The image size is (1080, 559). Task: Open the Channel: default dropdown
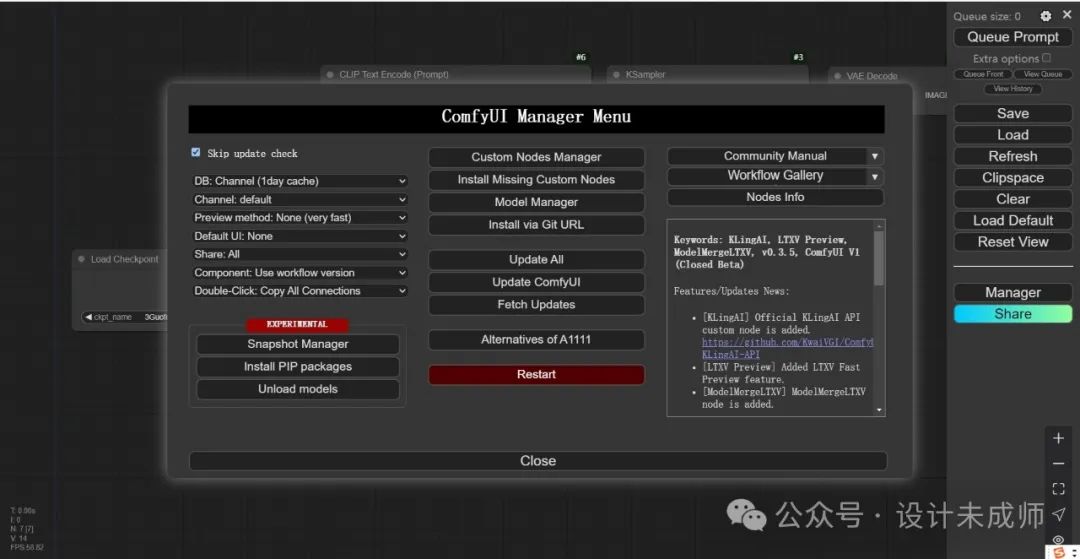click(x=300, y=200)
